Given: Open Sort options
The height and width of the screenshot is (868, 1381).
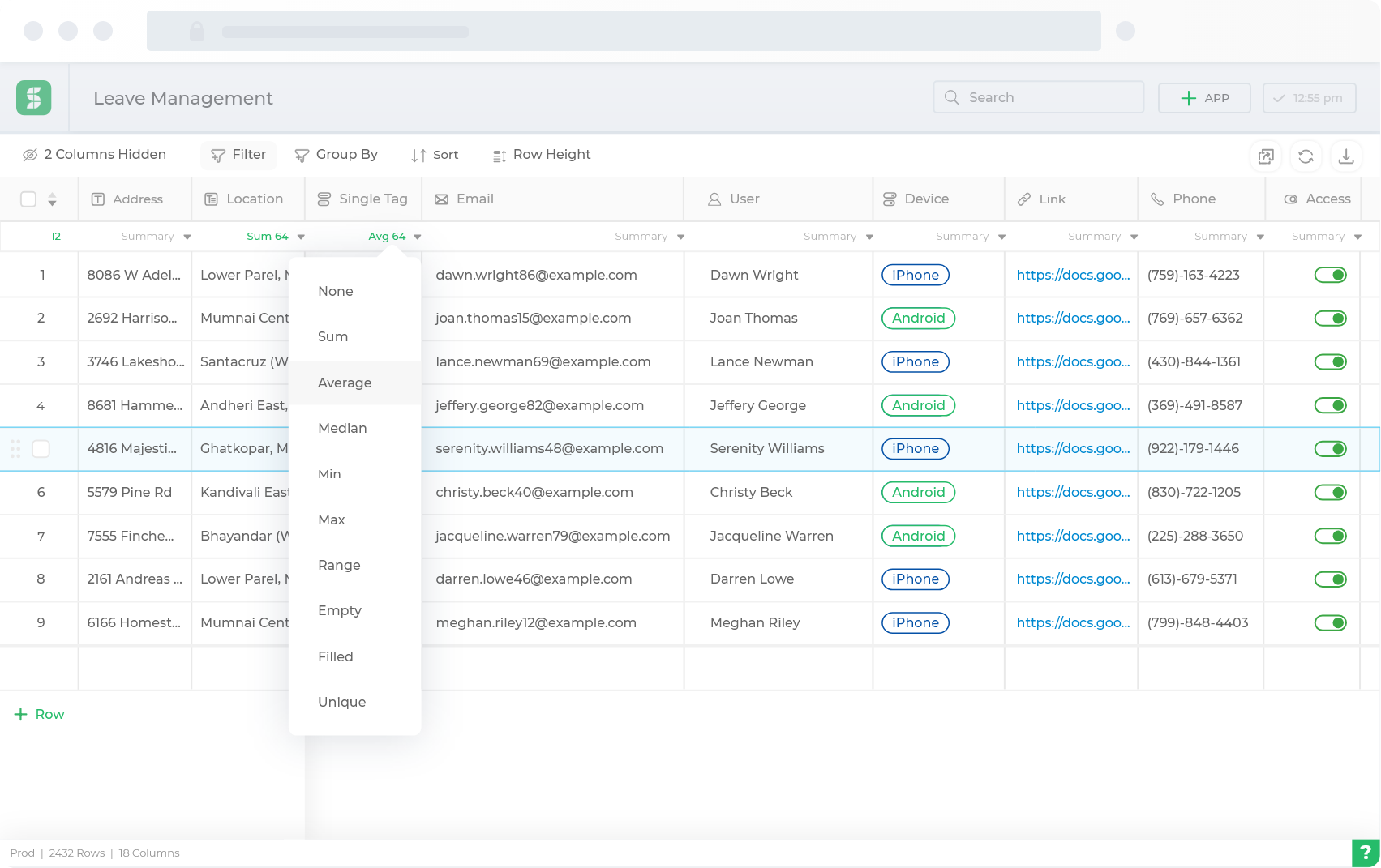Looking at the screenshot, I should pos(435,155).
